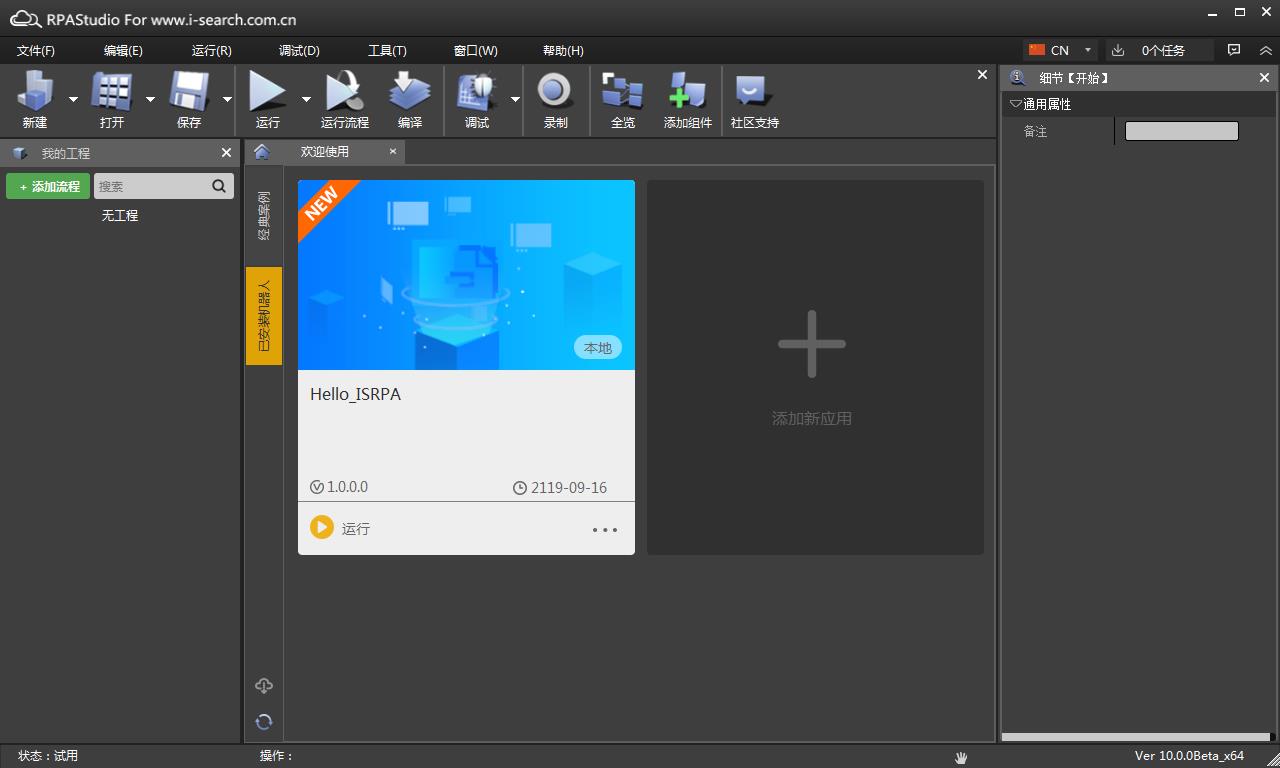
Task: Click the green 添加流程 button
Action: (x=48, y=186)
